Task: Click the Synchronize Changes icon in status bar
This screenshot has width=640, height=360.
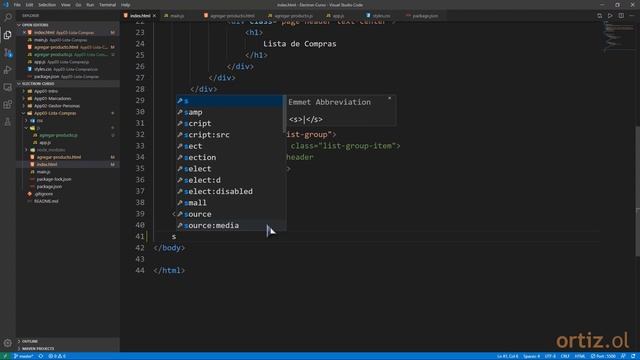Action: [41, 356]
